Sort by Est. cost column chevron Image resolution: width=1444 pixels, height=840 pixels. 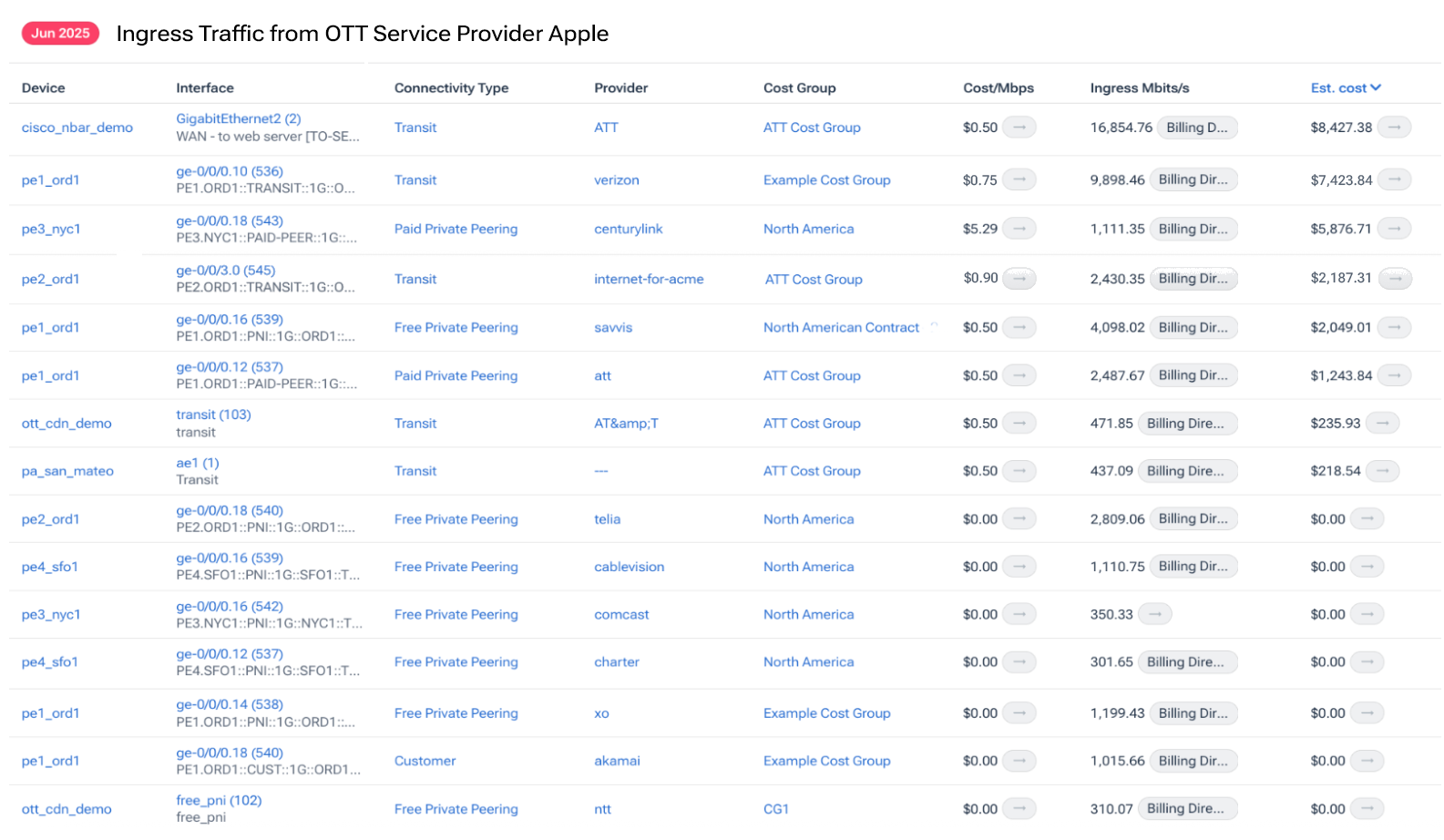click(1376, 87)
